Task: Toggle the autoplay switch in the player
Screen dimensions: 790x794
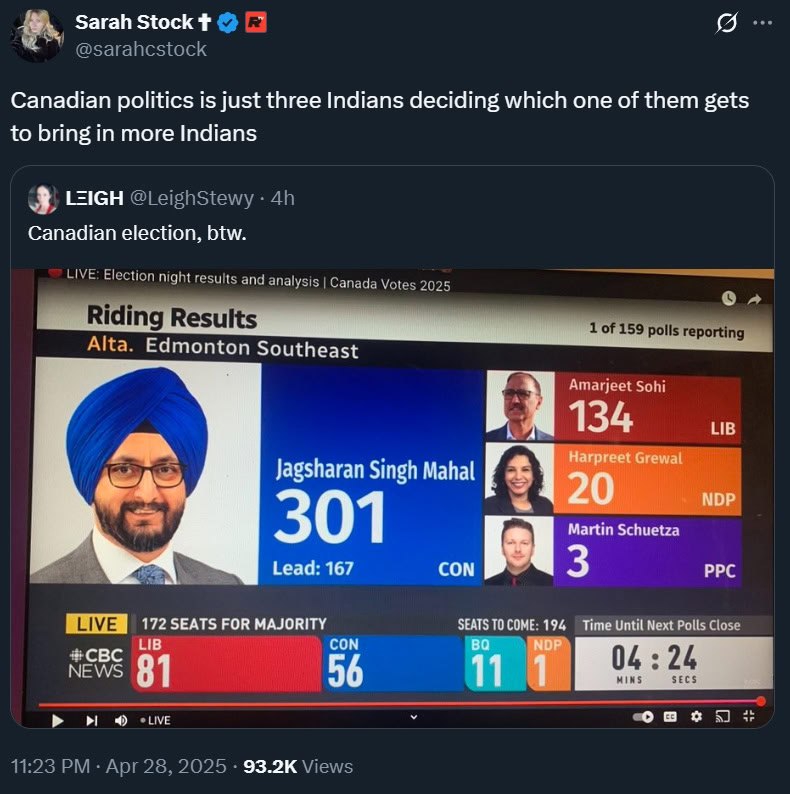Action: click(644, 717)
